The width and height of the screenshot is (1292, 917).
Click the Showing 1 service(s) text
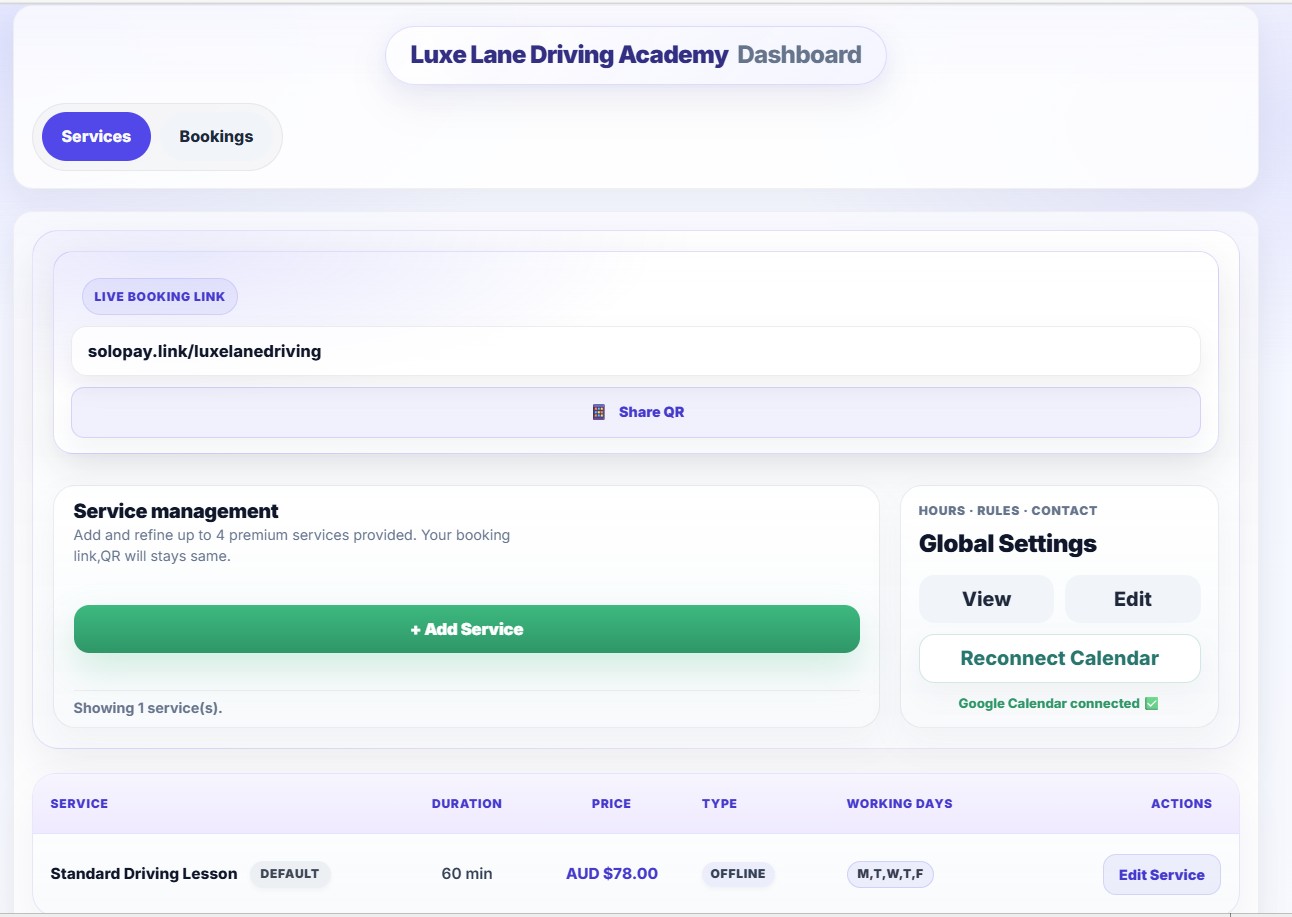147,707
